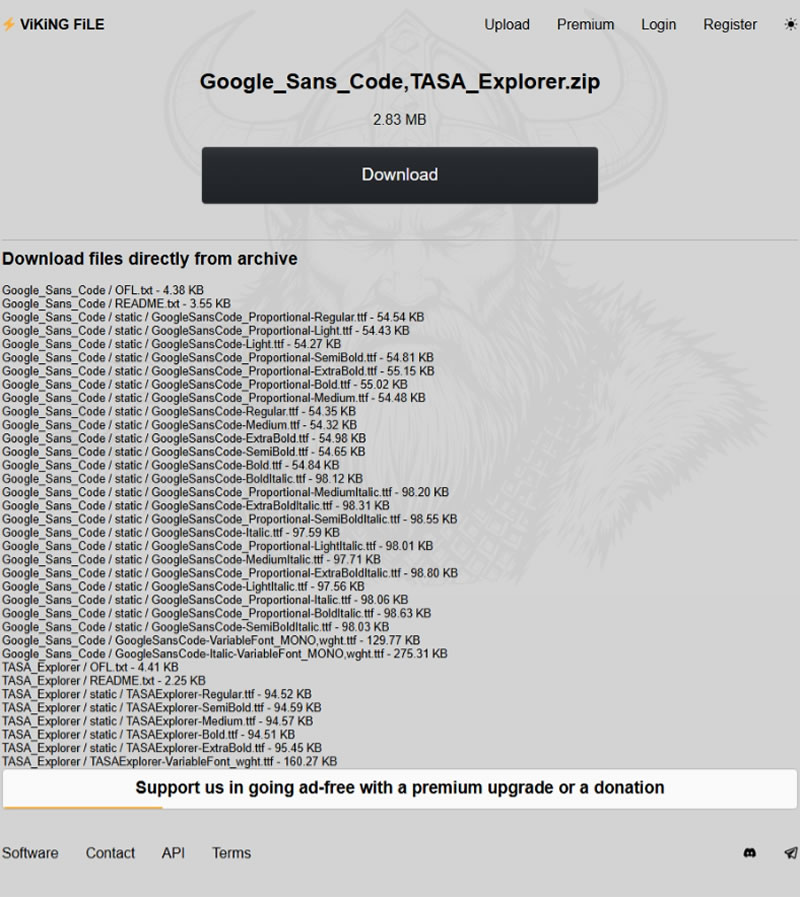This screenshot has width=800, height=898.
Task: Download GoogleSansCode-VariableFont_MONO,wght.ttf
Action: click(211, 640)
